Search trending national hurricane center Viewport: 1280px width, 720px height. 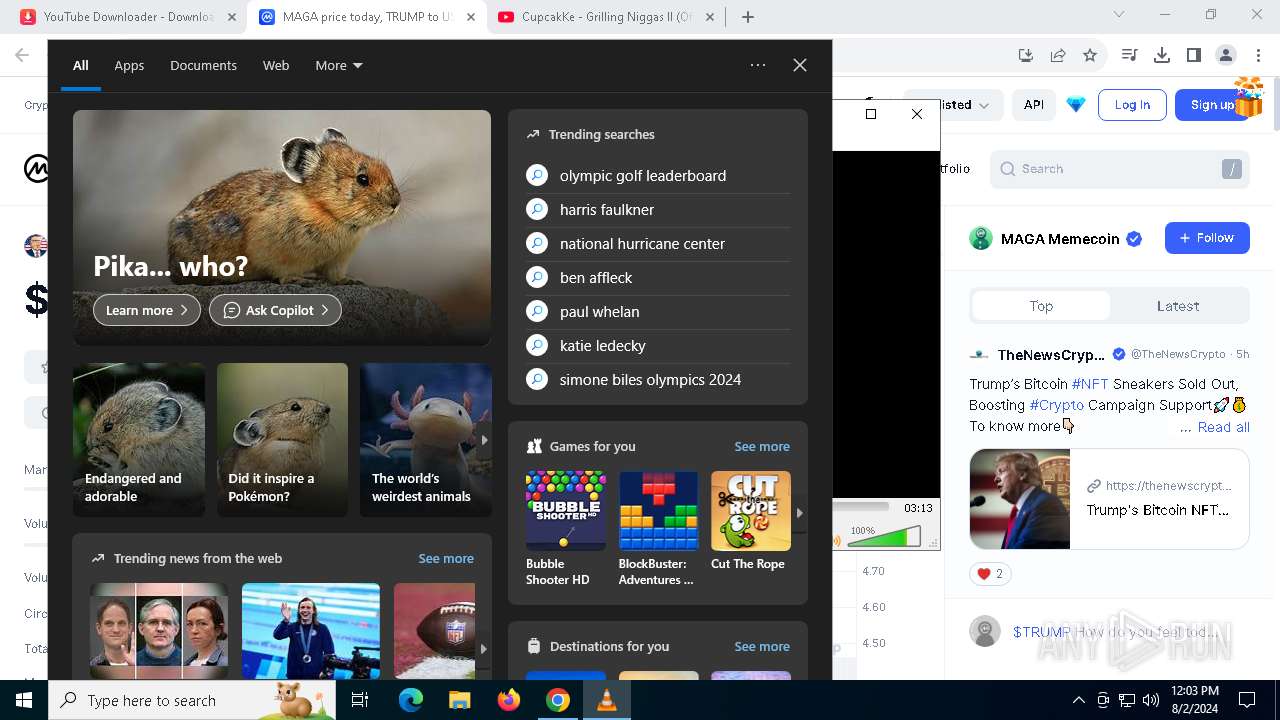[x=658, y=243]
